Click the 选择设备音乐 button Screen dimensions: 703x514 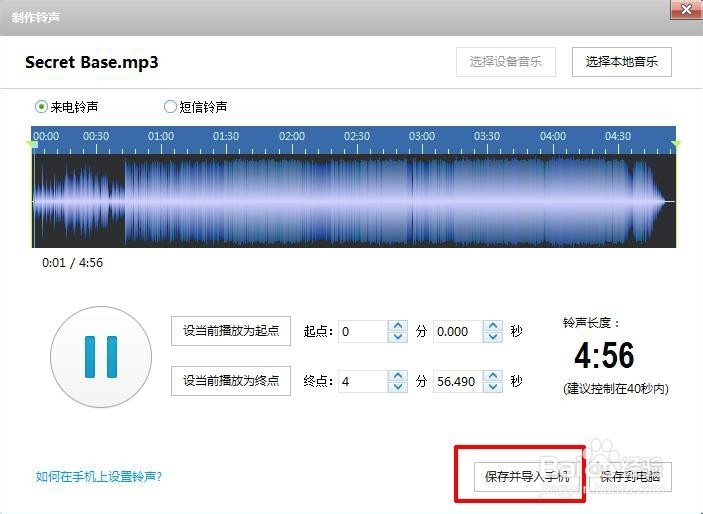click(x=506, y=62)
